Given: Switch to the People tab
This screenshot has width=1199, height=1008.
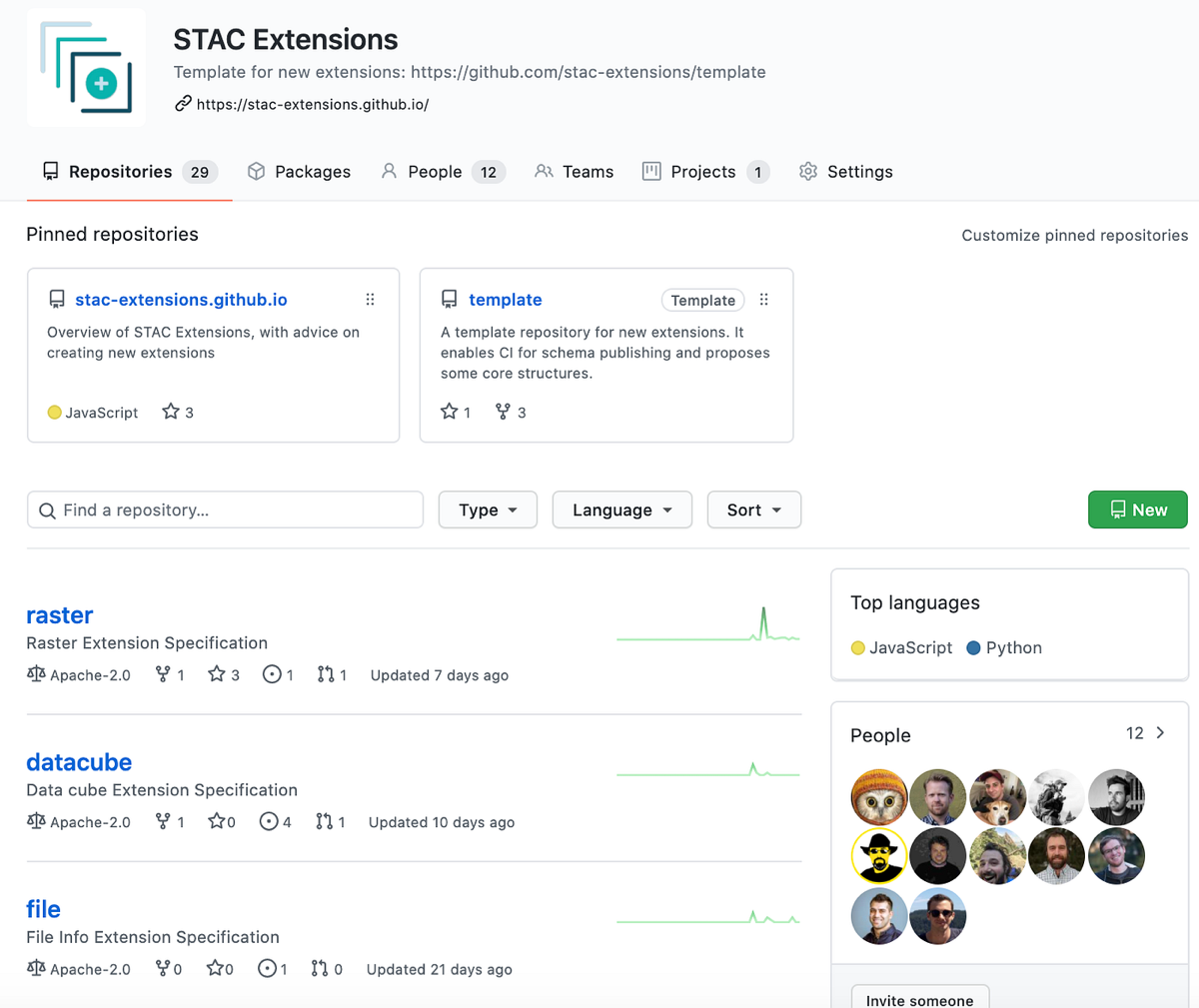Looking at the screenshot, I should click(x=443, y=172).
